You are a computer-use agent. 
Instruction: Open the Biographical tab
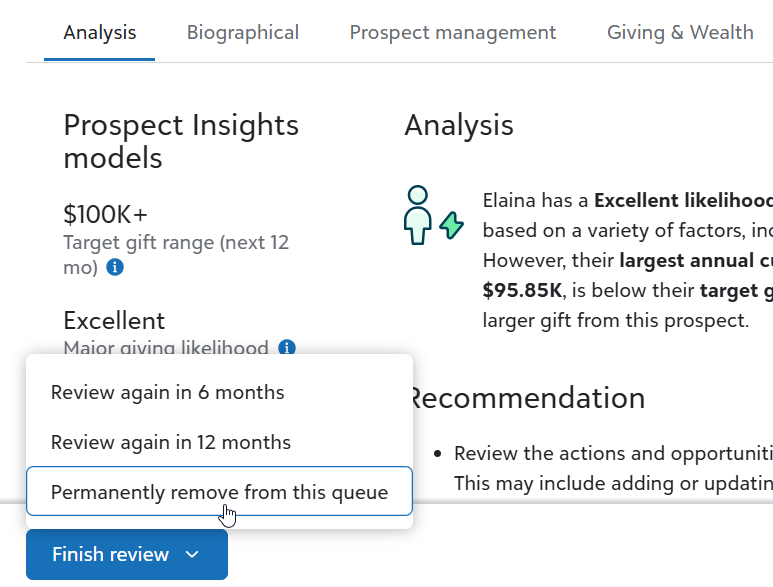tap(243, 33)
